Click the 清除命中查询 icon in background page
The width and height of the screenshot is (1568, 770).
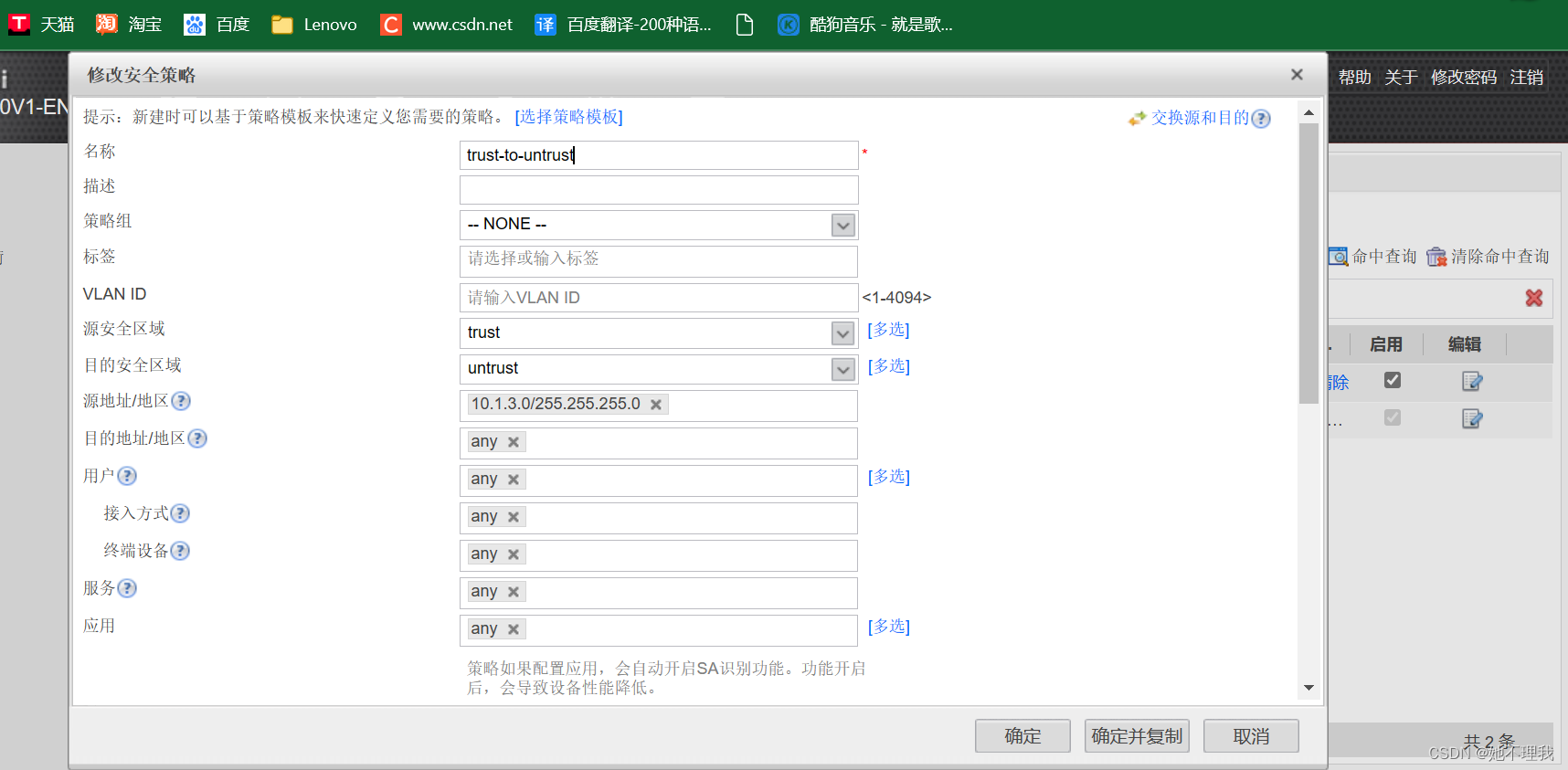pos(1436,257)
